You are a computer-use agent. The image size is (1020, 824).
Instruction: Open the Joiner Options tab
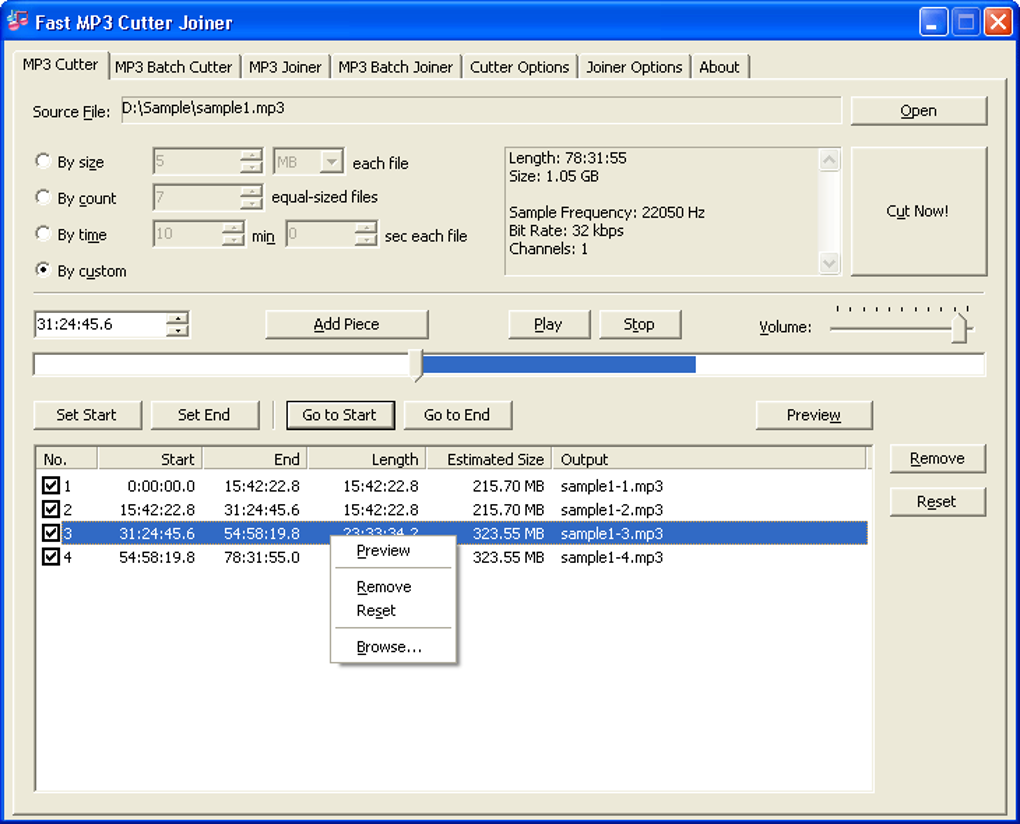634,67
